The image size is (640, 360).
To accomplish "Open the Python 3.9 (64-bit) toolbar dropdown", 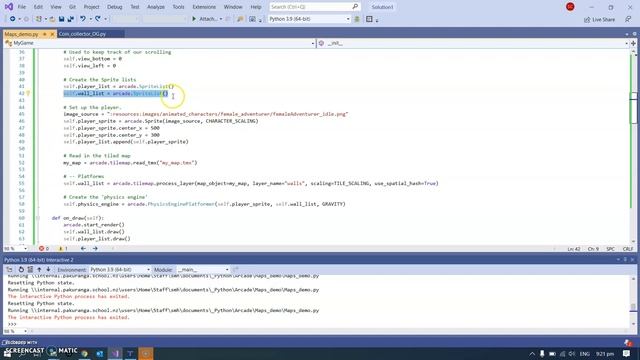I will (x=348, y=19).
